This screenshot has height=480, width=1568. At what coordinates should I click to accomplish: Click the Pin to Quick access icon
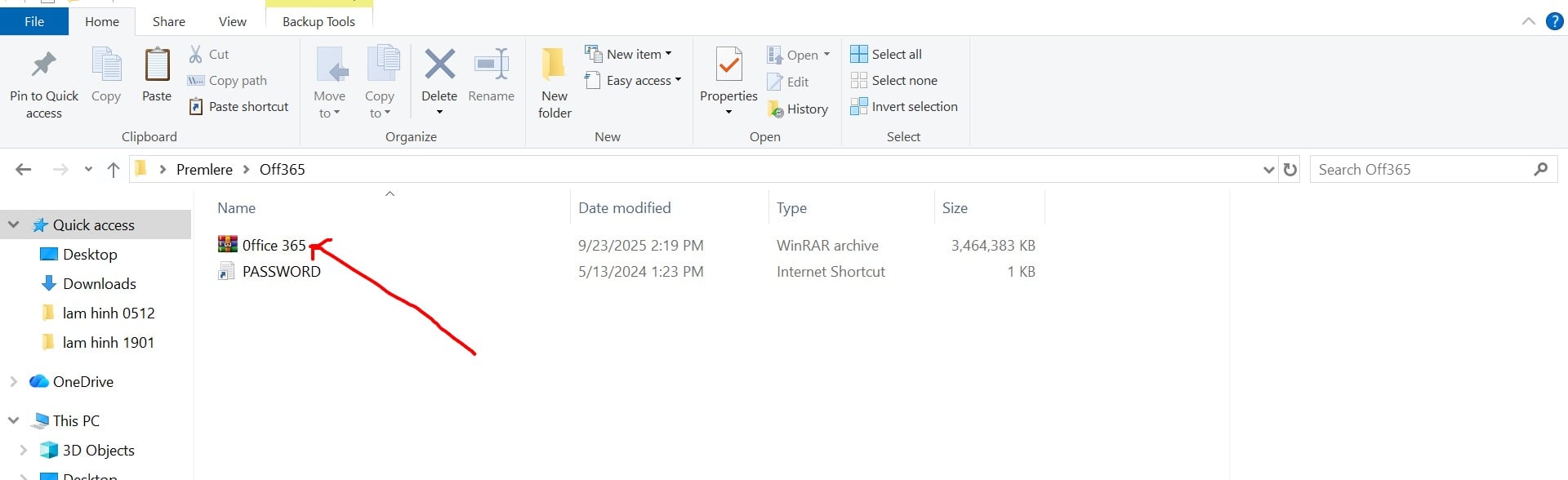pyautogui.click(x=43, y=65)
